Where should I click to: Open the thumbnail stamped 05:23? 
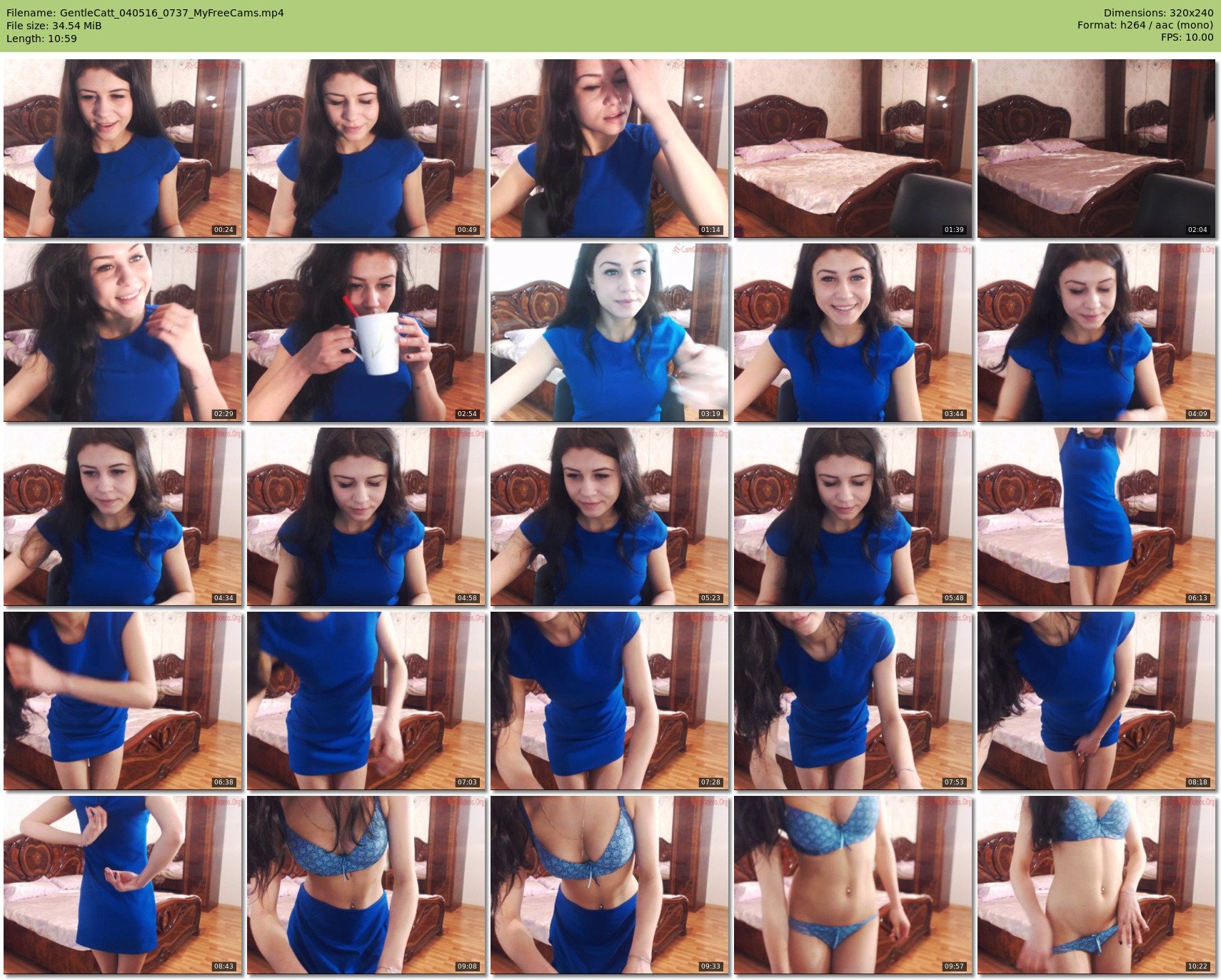point(610,517)
